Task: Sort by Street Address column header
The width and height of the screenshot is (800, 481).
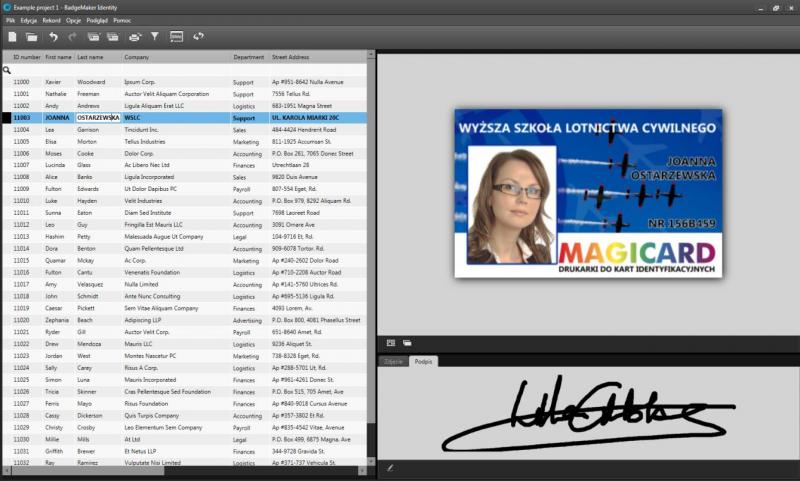Action: [x=318, y=57]
